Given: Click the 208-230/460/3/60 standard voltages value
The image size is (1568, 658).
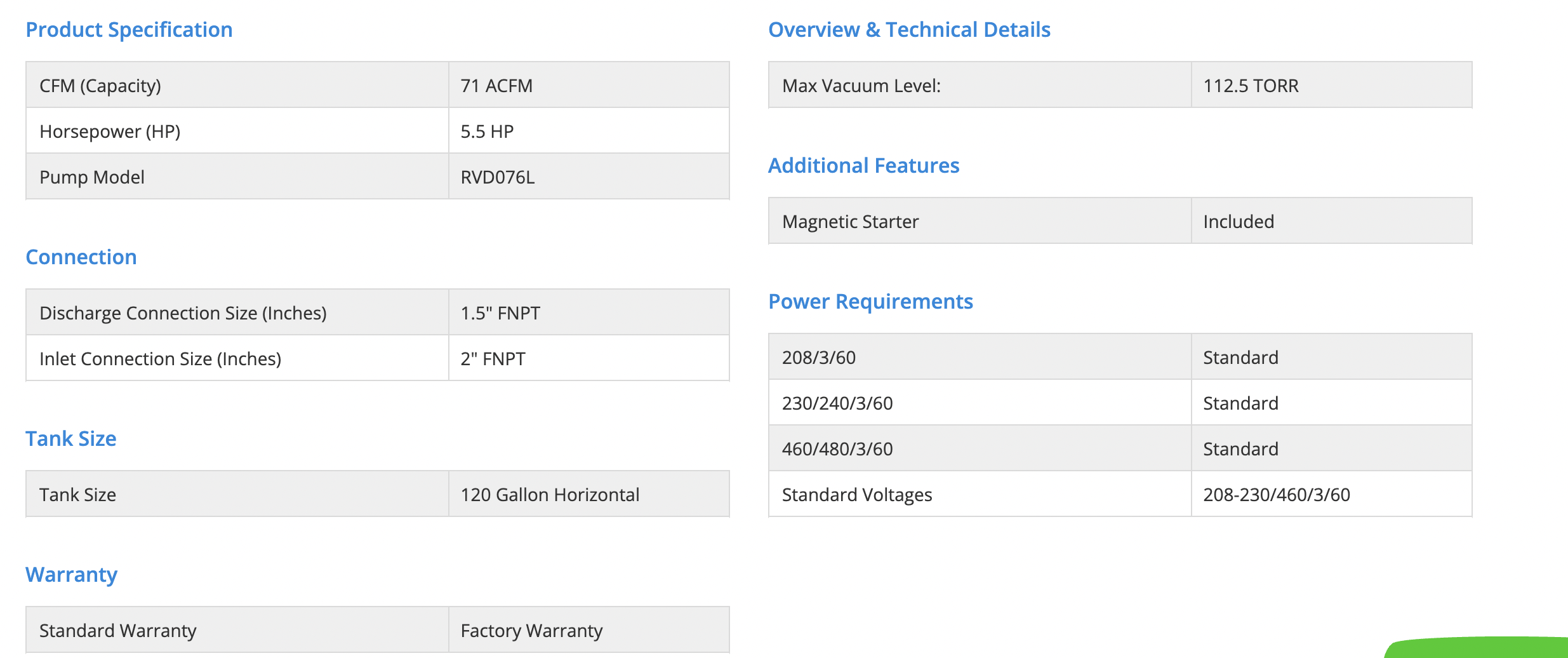Looking at the screenshot, I should click(1277, 495).
